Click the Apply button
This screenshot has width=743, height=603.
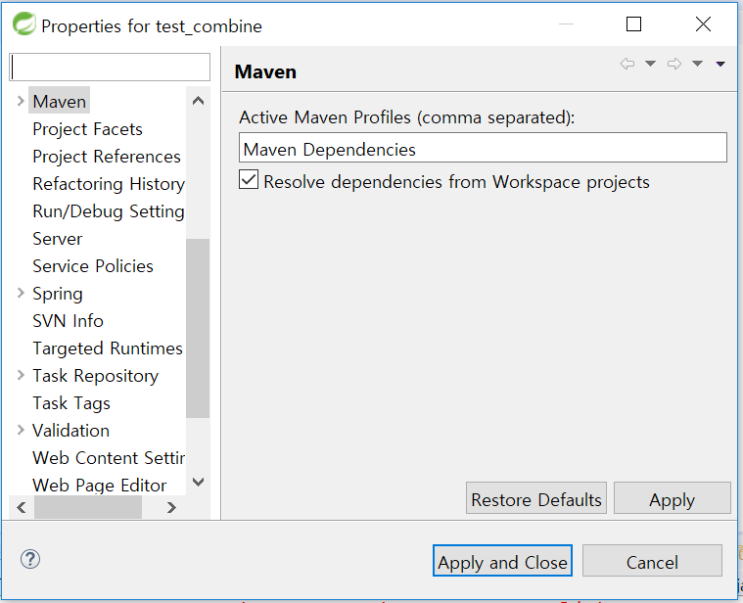click(x=672, y=498)
